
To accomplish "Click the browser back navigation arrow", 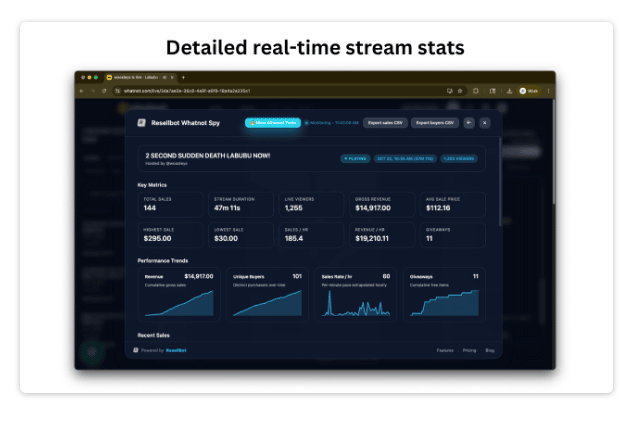I will 82,90.
